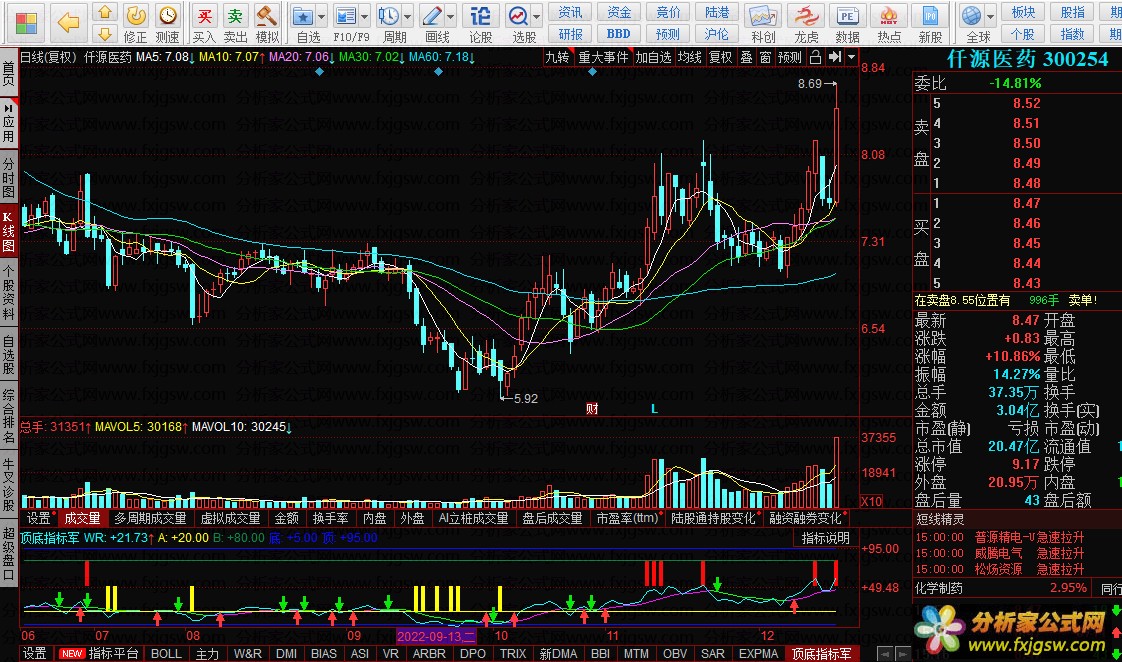Click the 板块 button
1122x662 pixels.
[x=1023, y=12]
